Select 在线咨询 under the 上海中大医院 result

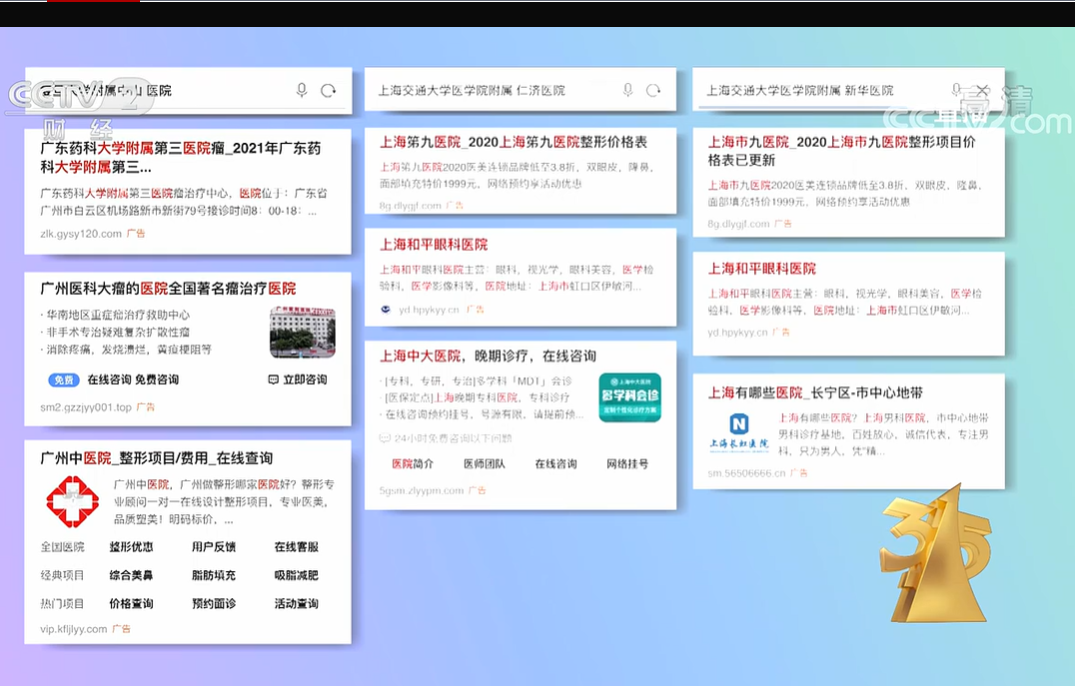tap(555, 463)
